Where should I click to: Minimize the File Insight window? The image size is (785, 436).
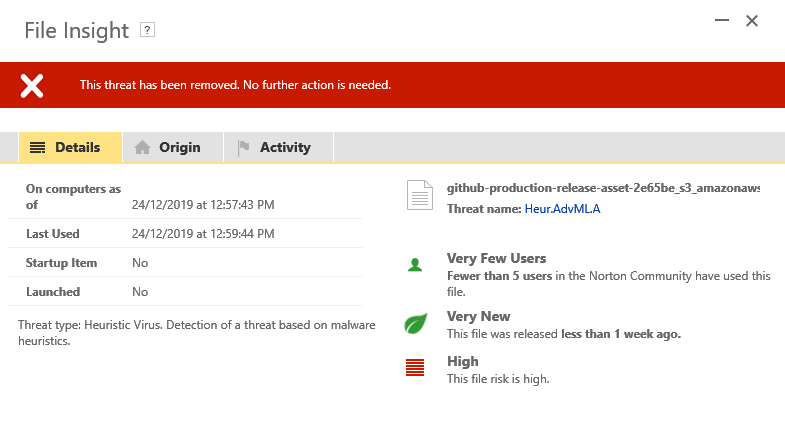tap(720, 20)
